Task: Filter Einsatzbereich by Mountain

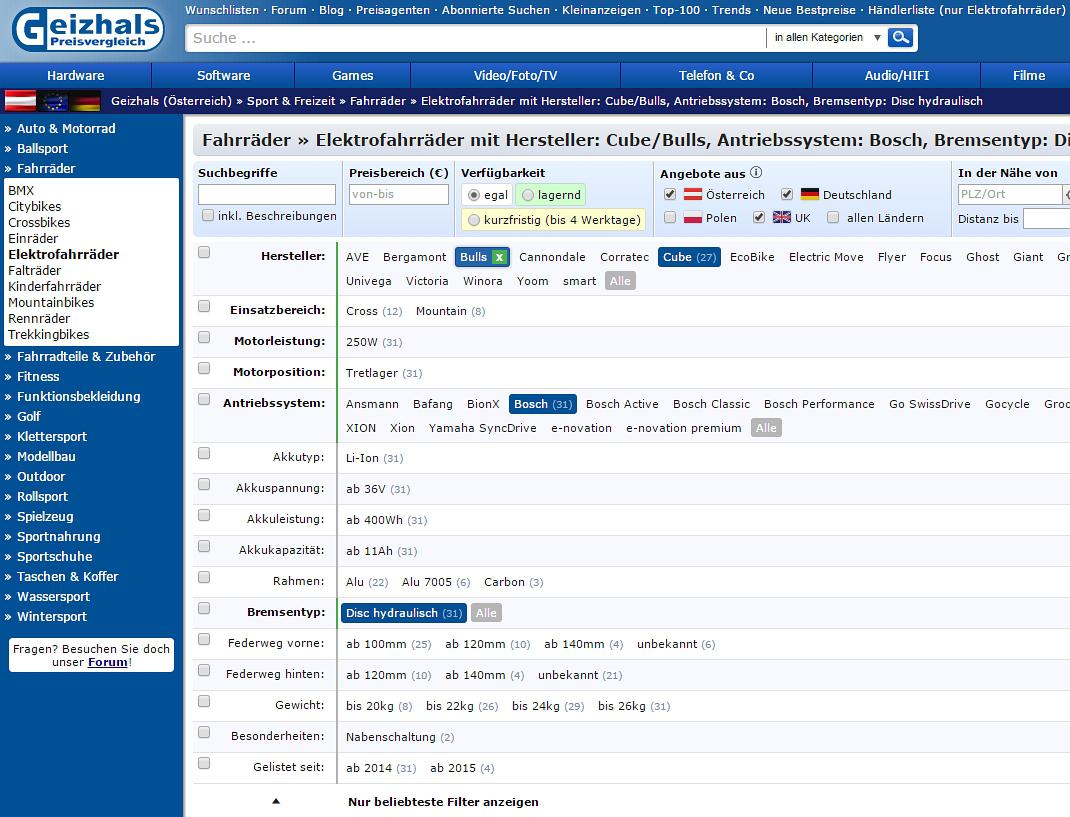Action: (450, 311)
